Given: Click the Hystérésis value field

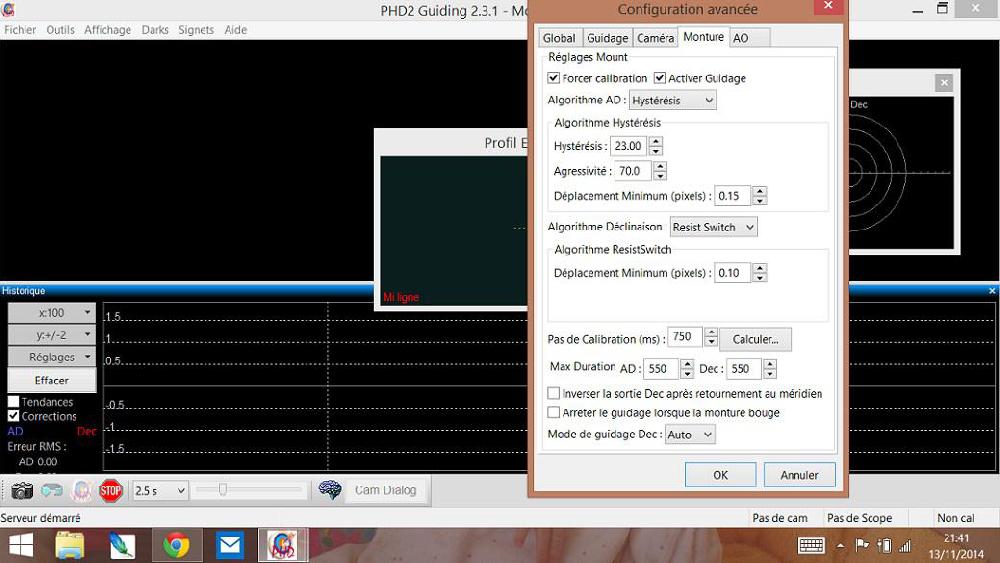Looking at the screenshot, I should [629, 146].
